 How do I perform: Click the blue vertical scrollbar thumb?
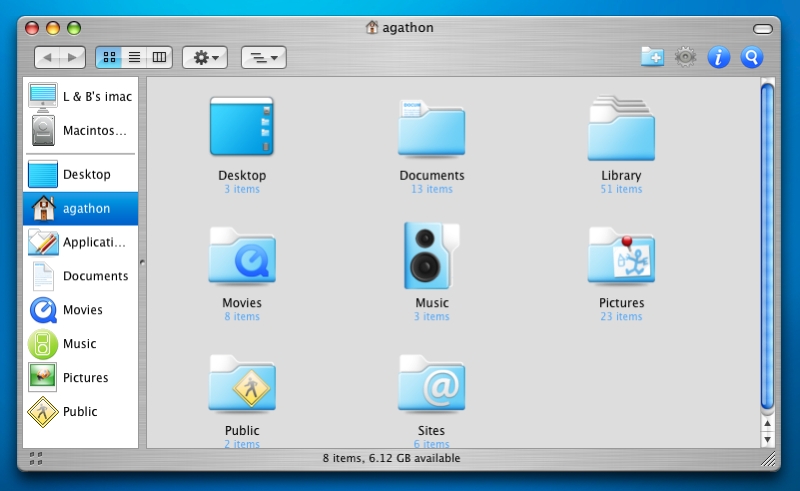[767, 245]
